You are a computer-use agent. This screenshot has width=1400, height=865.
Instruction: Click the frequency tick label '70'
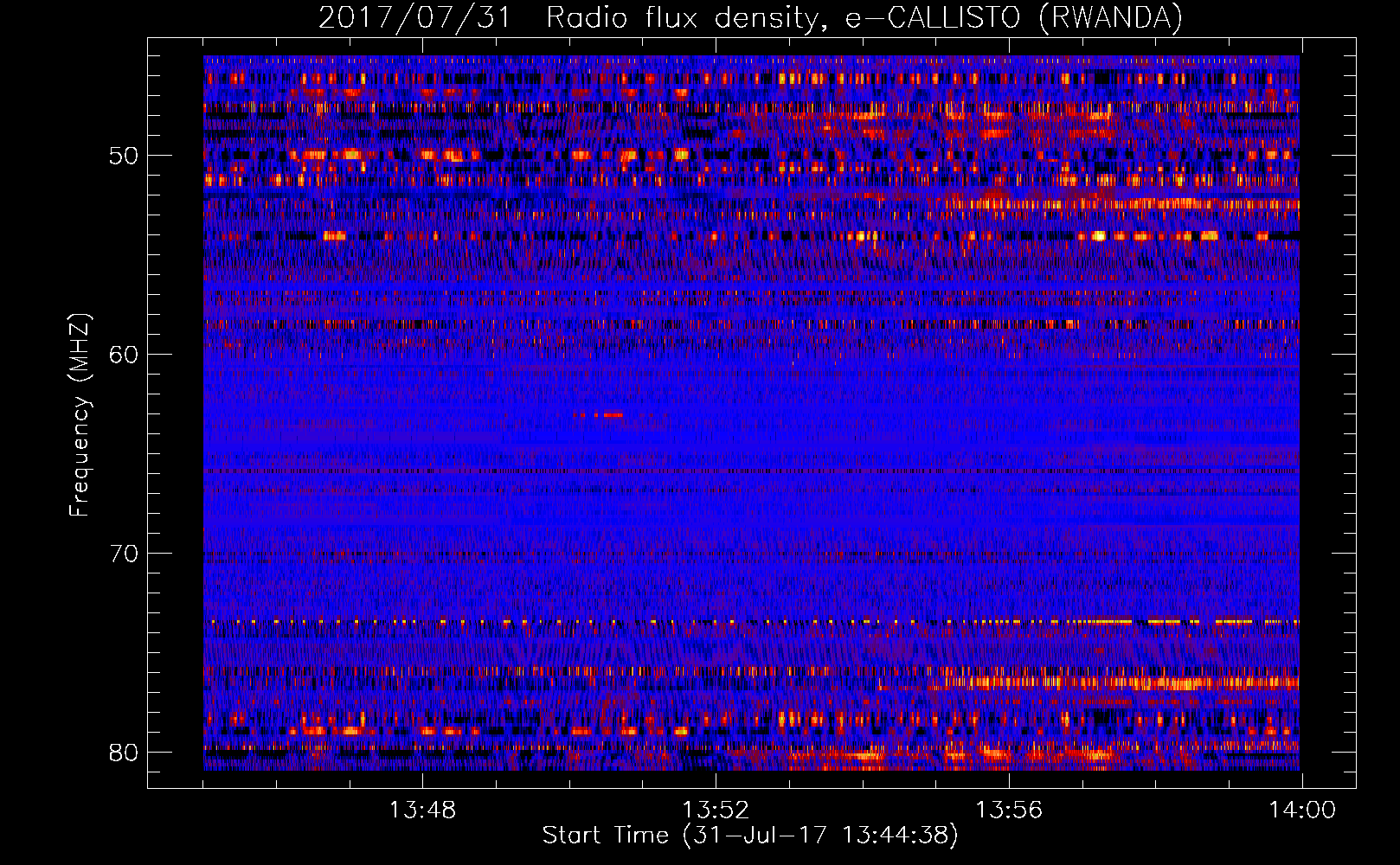(x=123, y=554)
